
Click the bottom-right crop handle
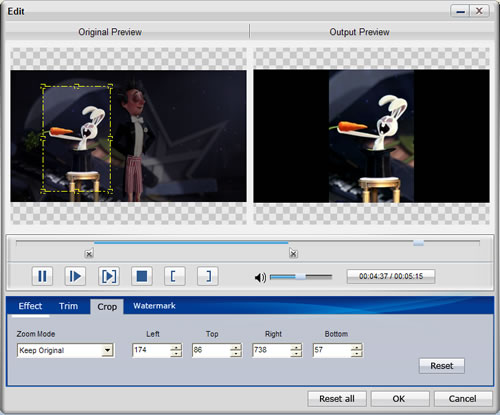[x=110, y=191]
